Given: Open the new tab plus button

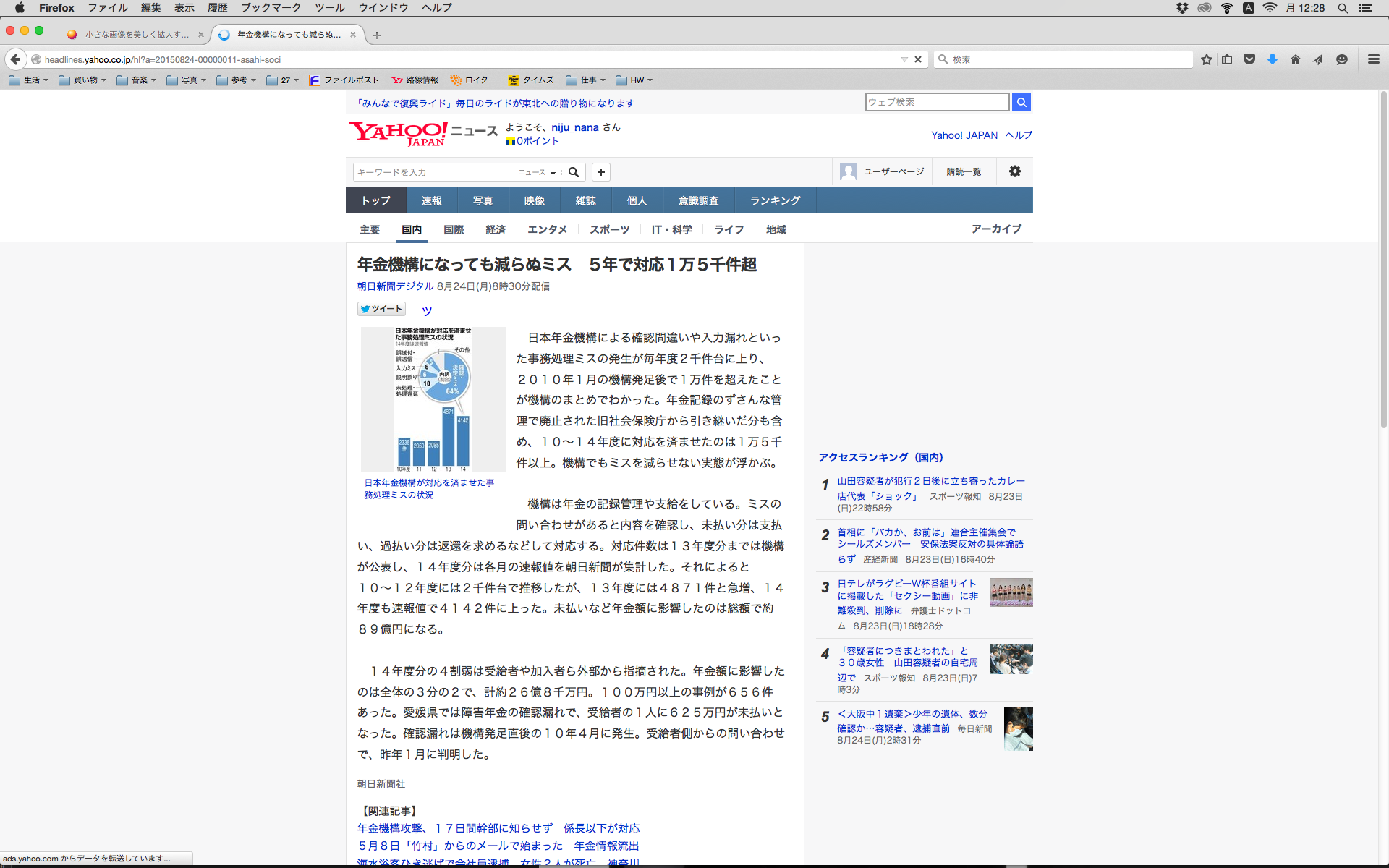Looking at the screenshot, I should tap(377, 35).
